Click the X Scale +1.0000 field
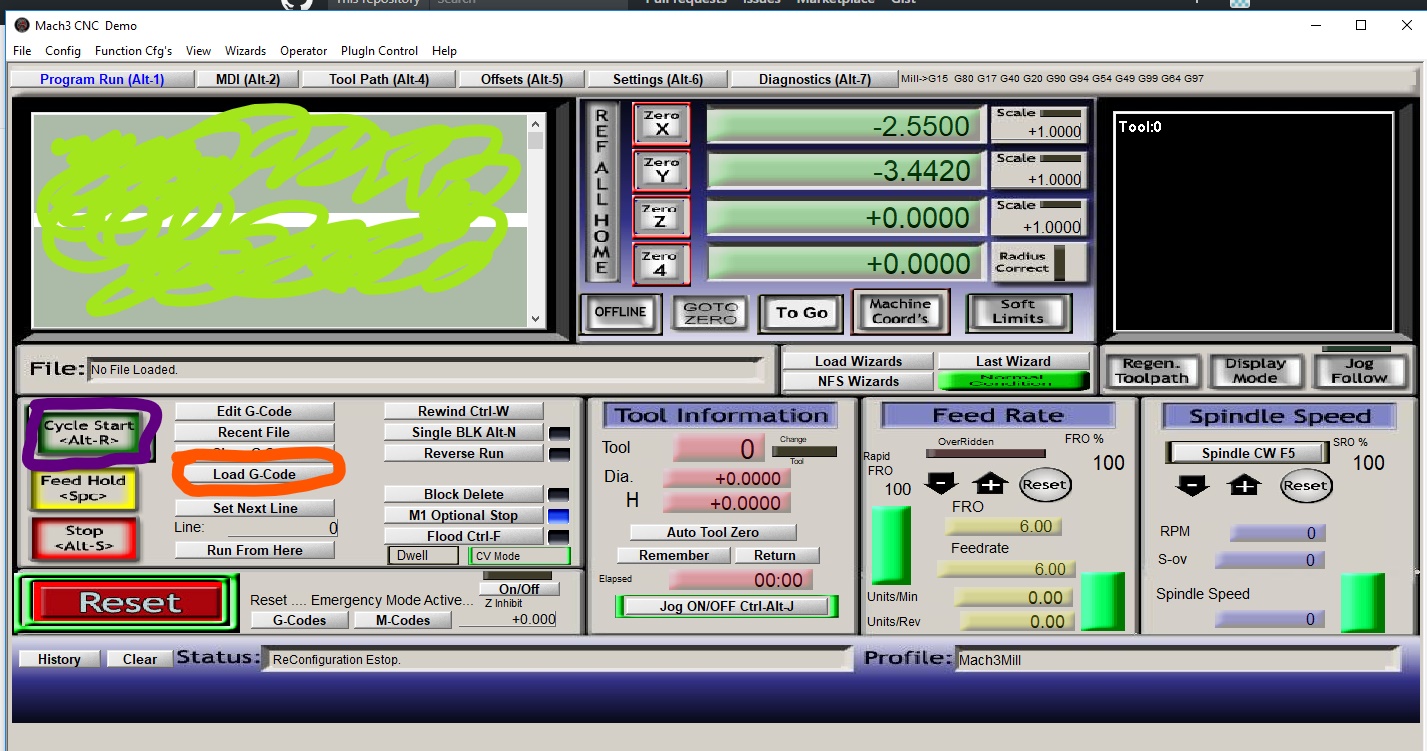1427x751 pixels. 1038,131
